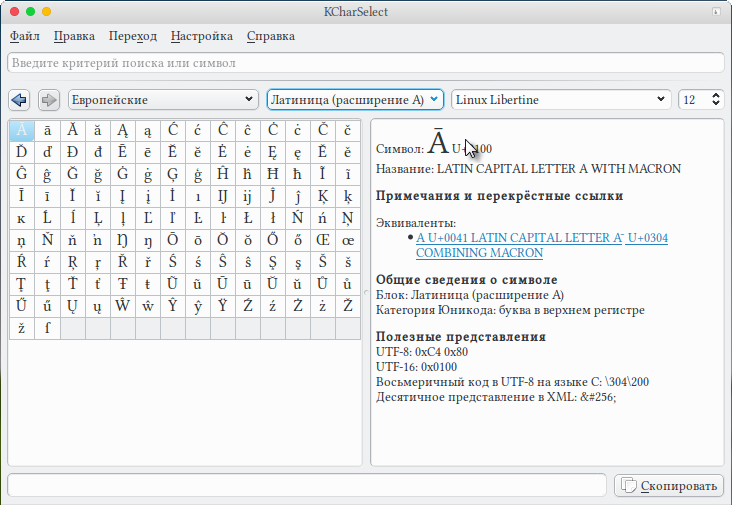Follow the U+0041 LATIN CAPITAL LETTER A link
Viewport: 732px width, 505px height.
pos(520,238)
